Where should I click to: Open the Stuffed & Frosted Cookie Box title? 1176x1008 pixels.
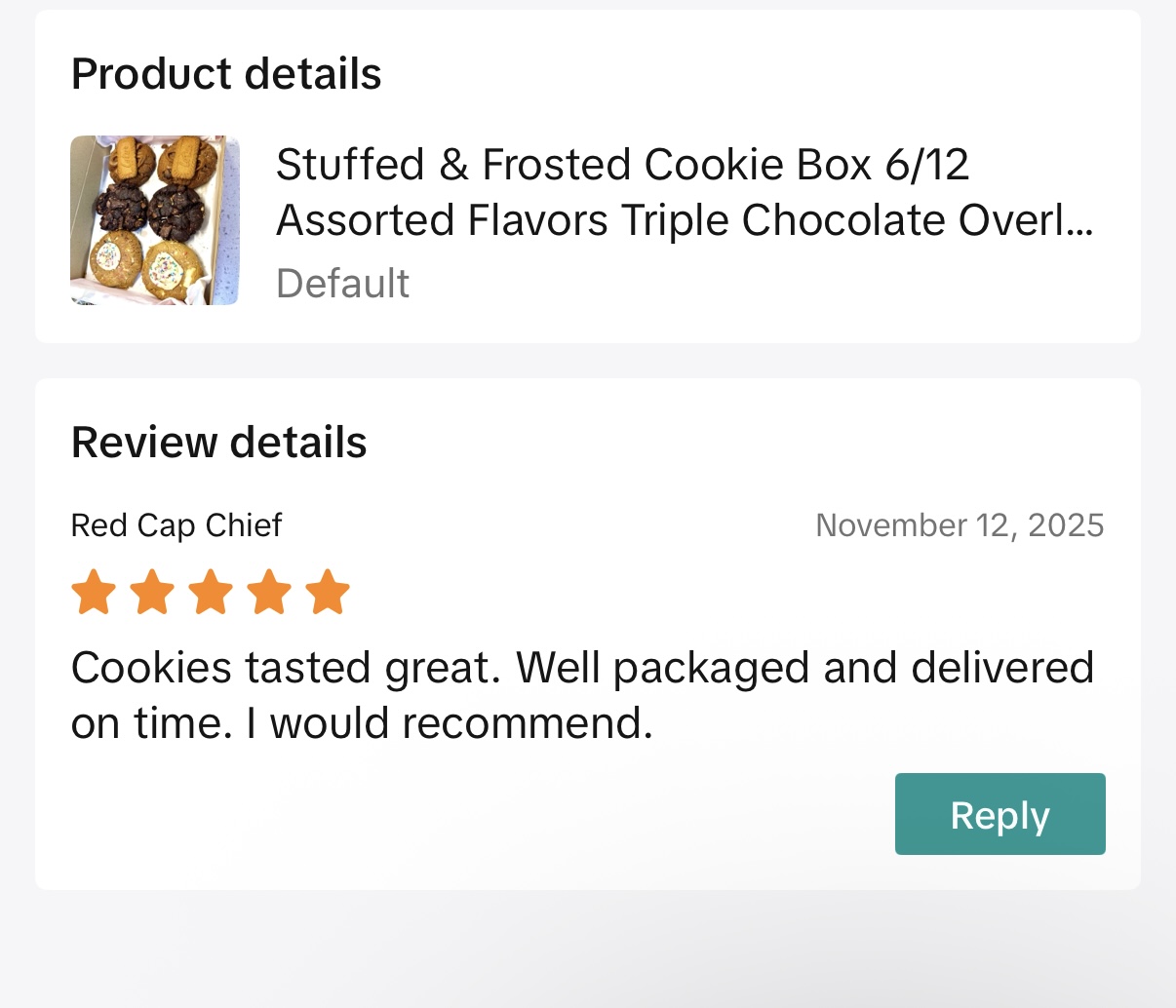(x=622, y=165)
